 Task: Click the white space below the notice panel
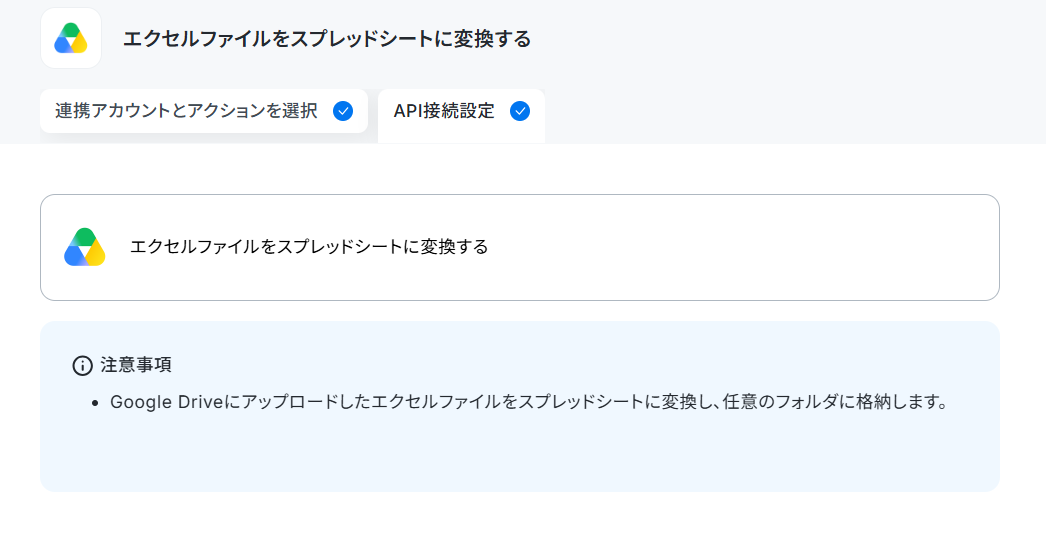pos(520,522)
